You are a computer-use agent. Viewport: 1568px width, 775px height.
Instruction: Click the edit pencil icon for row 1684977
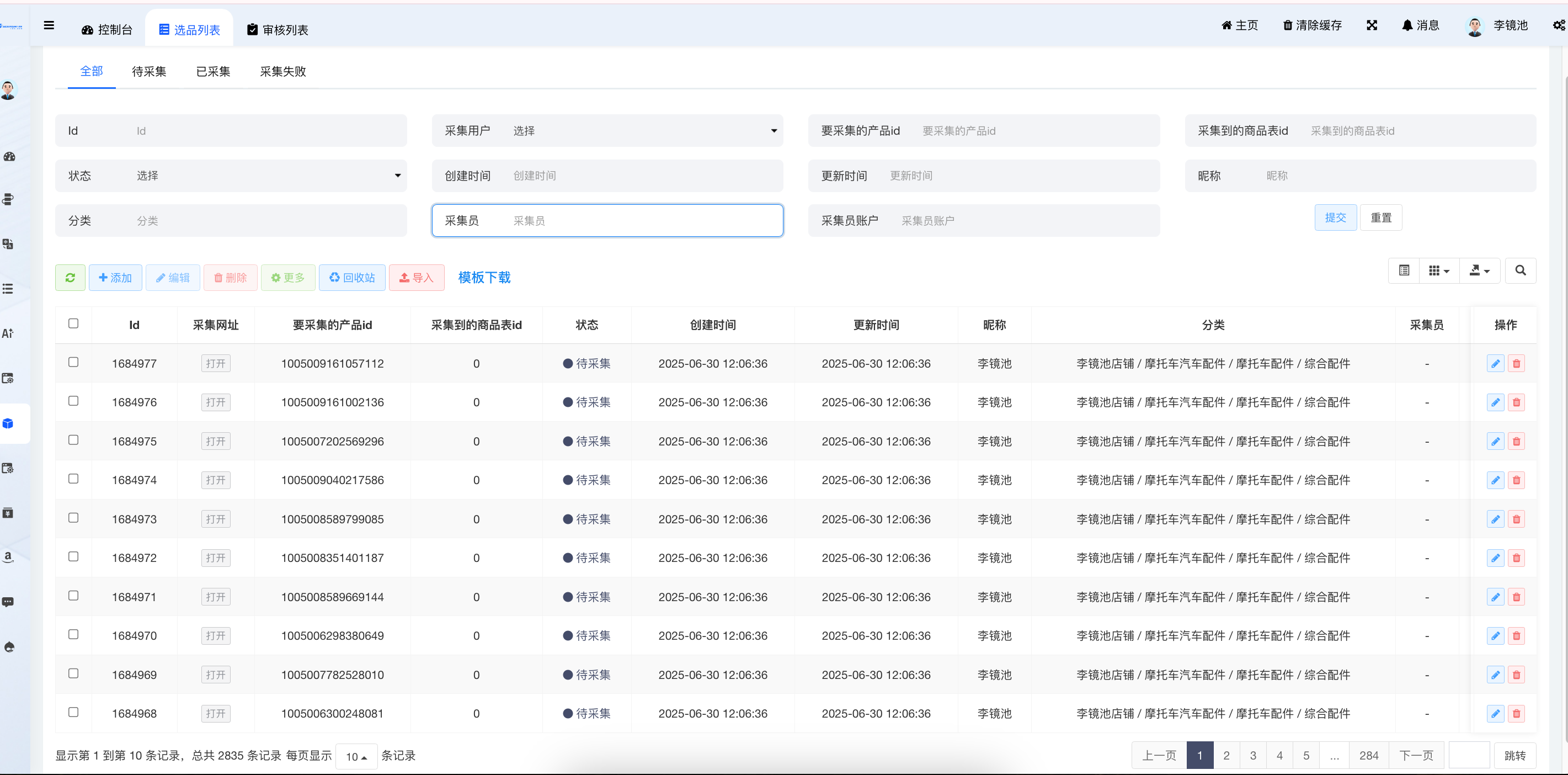point(1495,363)
